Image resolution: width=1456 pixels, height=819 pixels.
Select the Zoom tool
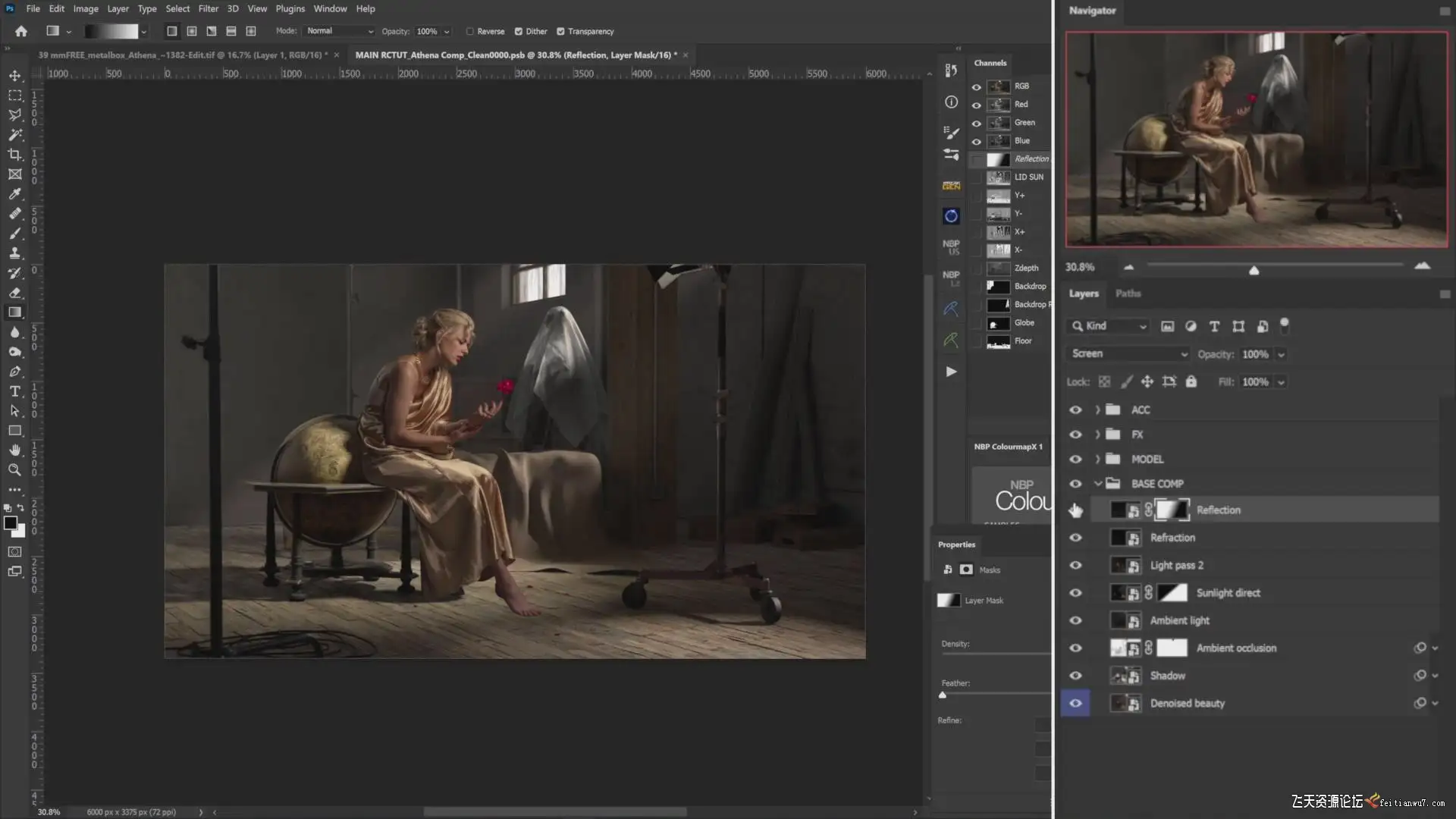[x=14, y=470]
